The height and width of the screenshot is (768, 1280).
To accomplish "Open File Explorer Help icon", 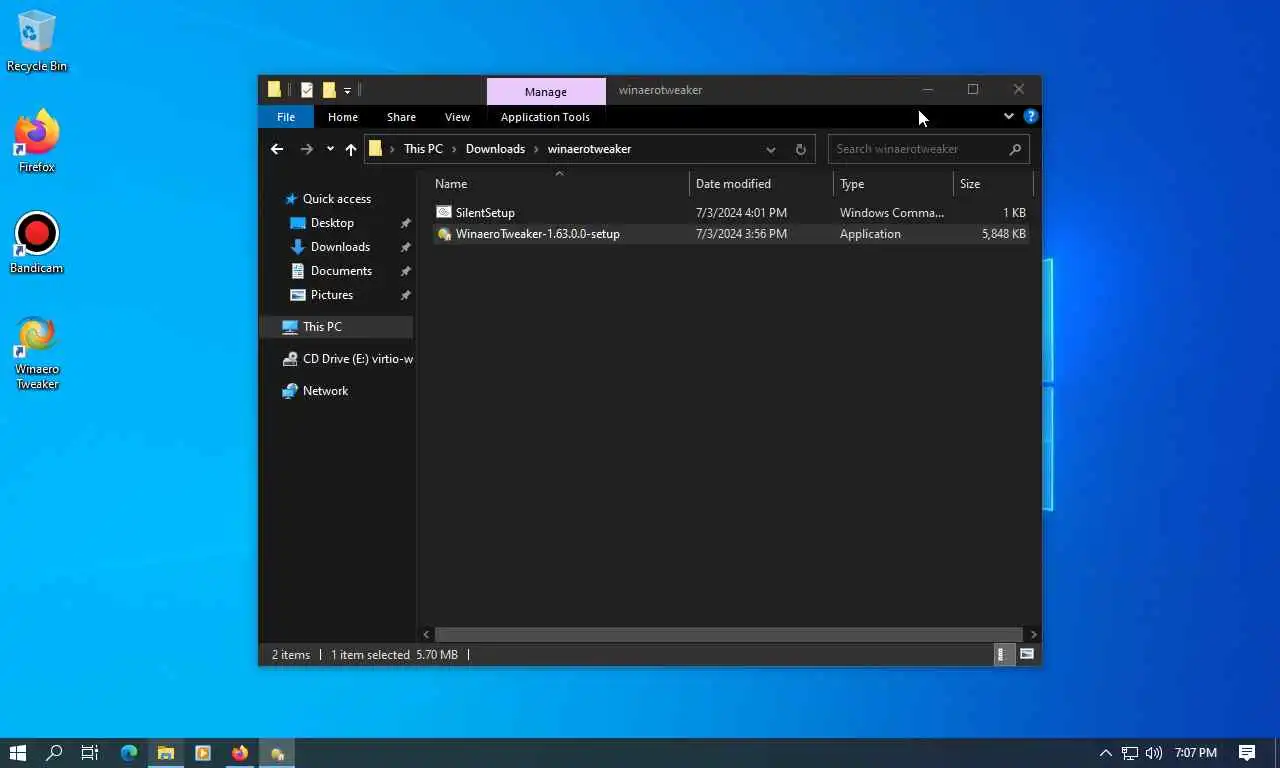I will coord(1031,116).
